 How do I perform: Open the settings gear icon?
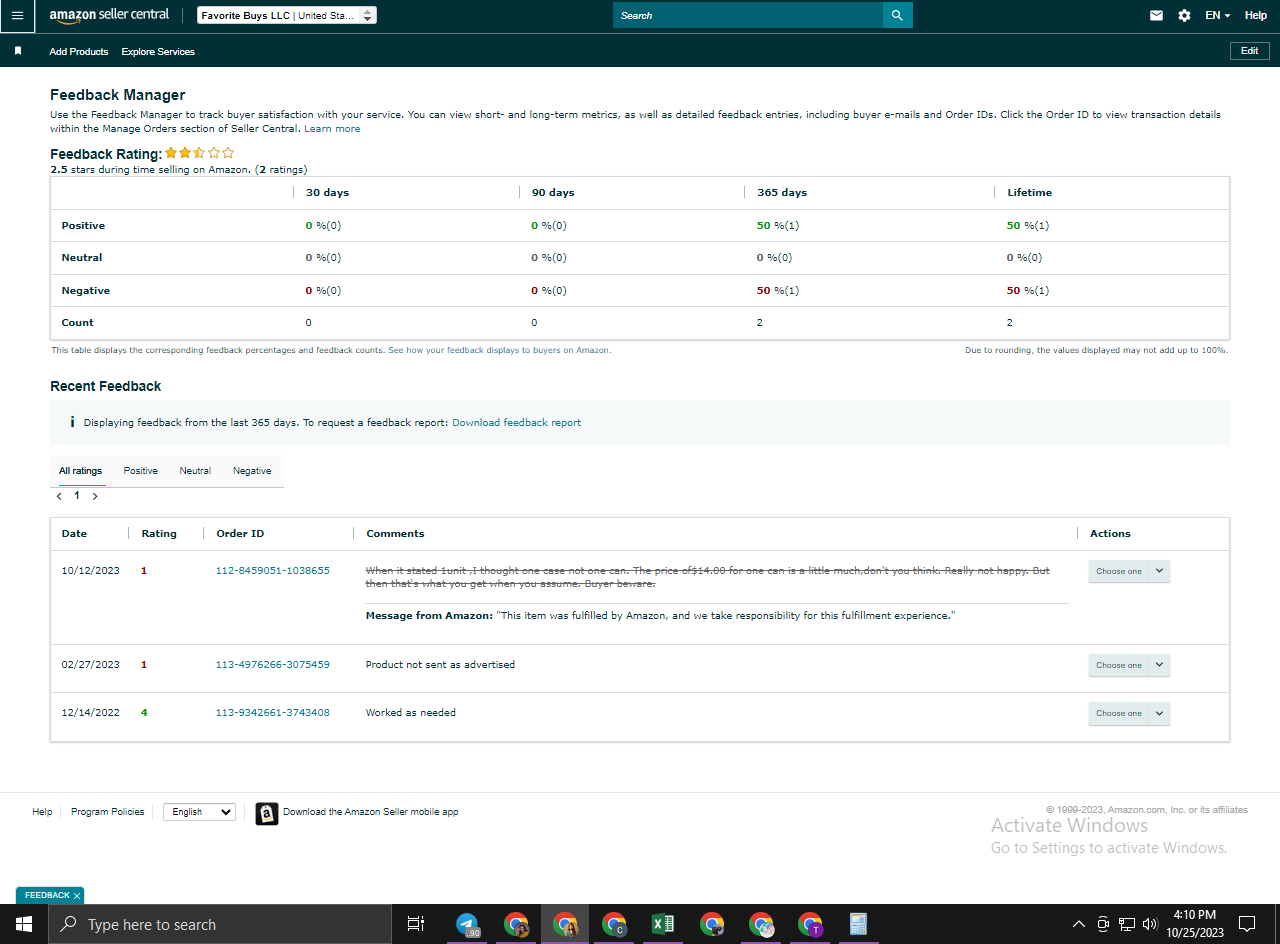pos(1184,15)
